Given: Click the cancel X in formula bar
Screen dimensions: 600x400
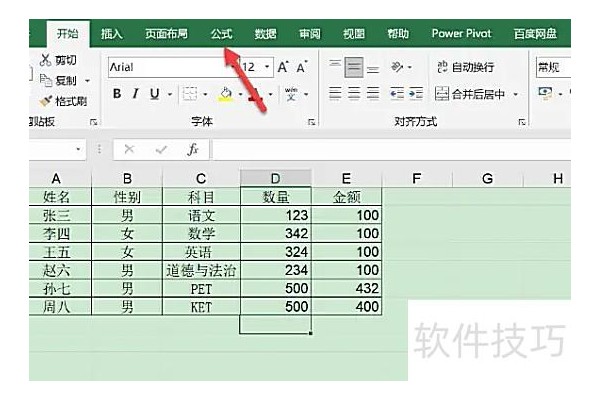Looking at the screenshot, I should coord(129,149).
